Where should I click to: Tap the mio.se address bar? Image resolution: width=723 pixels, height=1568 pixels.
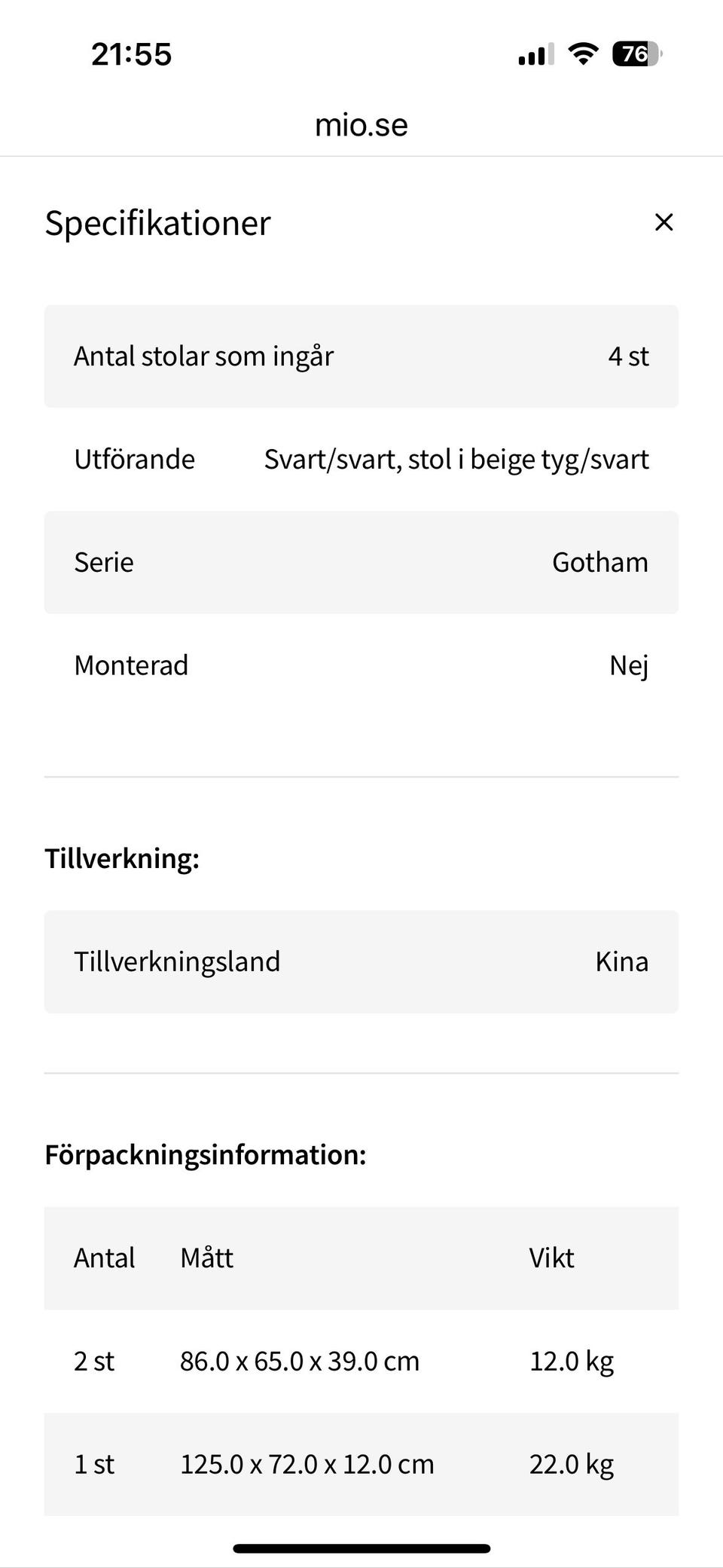point(361,125)
